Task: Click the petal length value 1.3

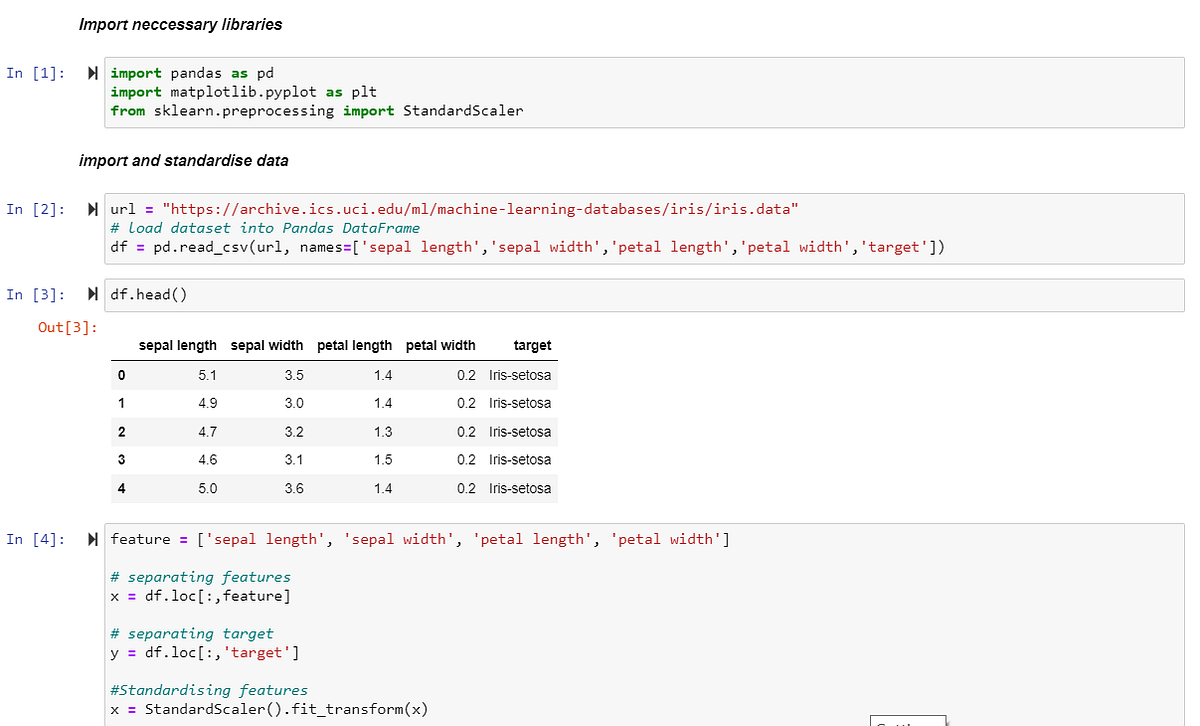Action: (383, 432)
